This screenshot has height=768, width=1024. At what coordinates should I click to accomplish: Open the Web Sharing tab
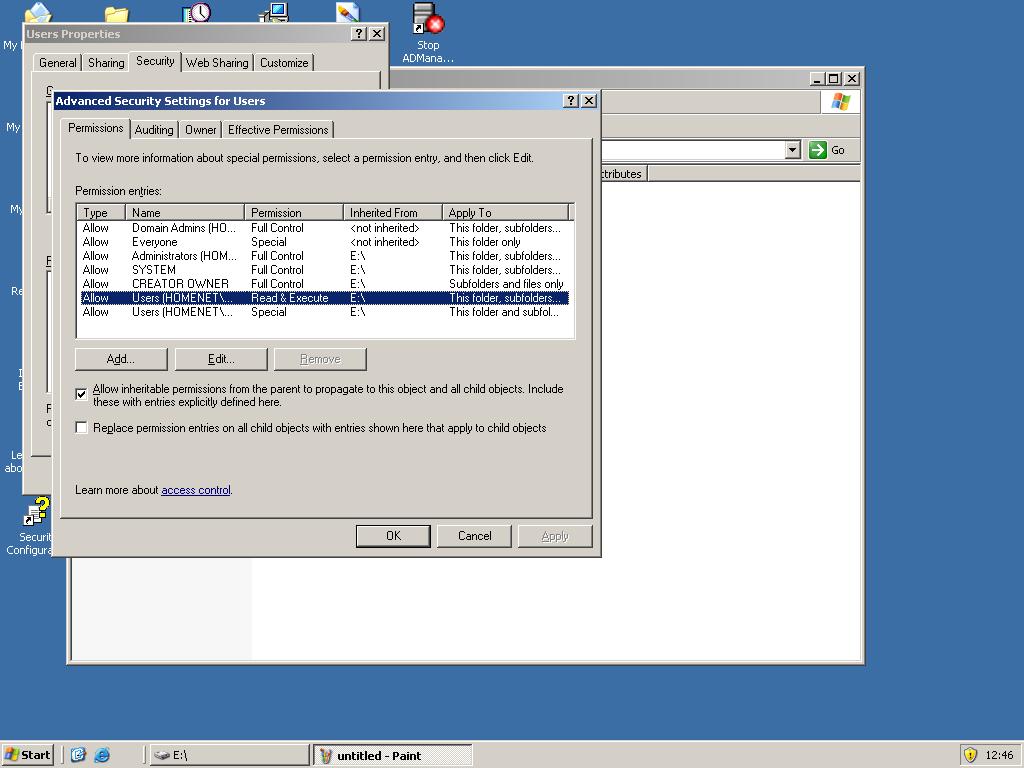217,62
